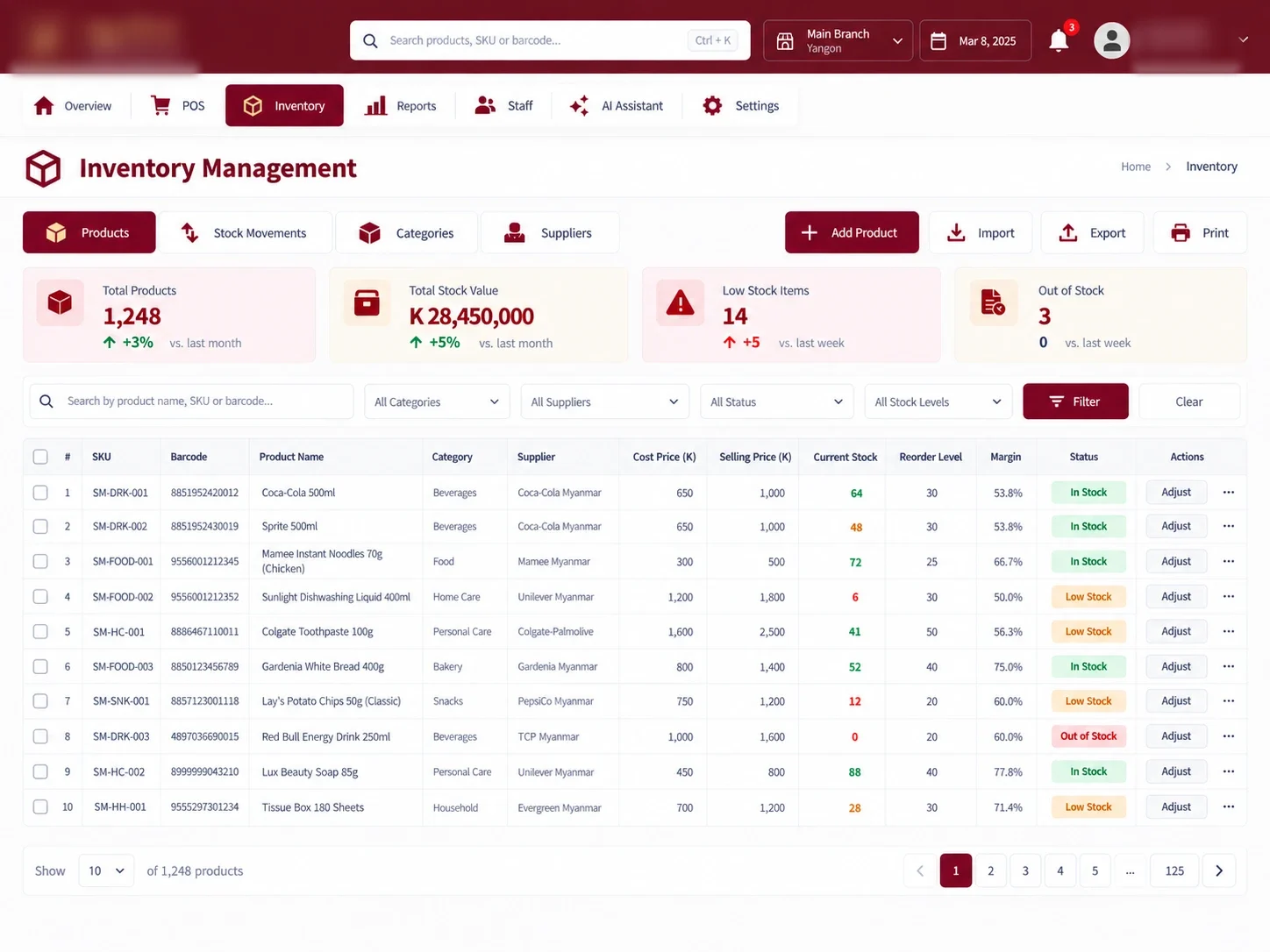The width and height of the screenshot is (1270, 952).
Task: Open more actions for Red Bull Energy Drink
Action: coord(1229,736)
